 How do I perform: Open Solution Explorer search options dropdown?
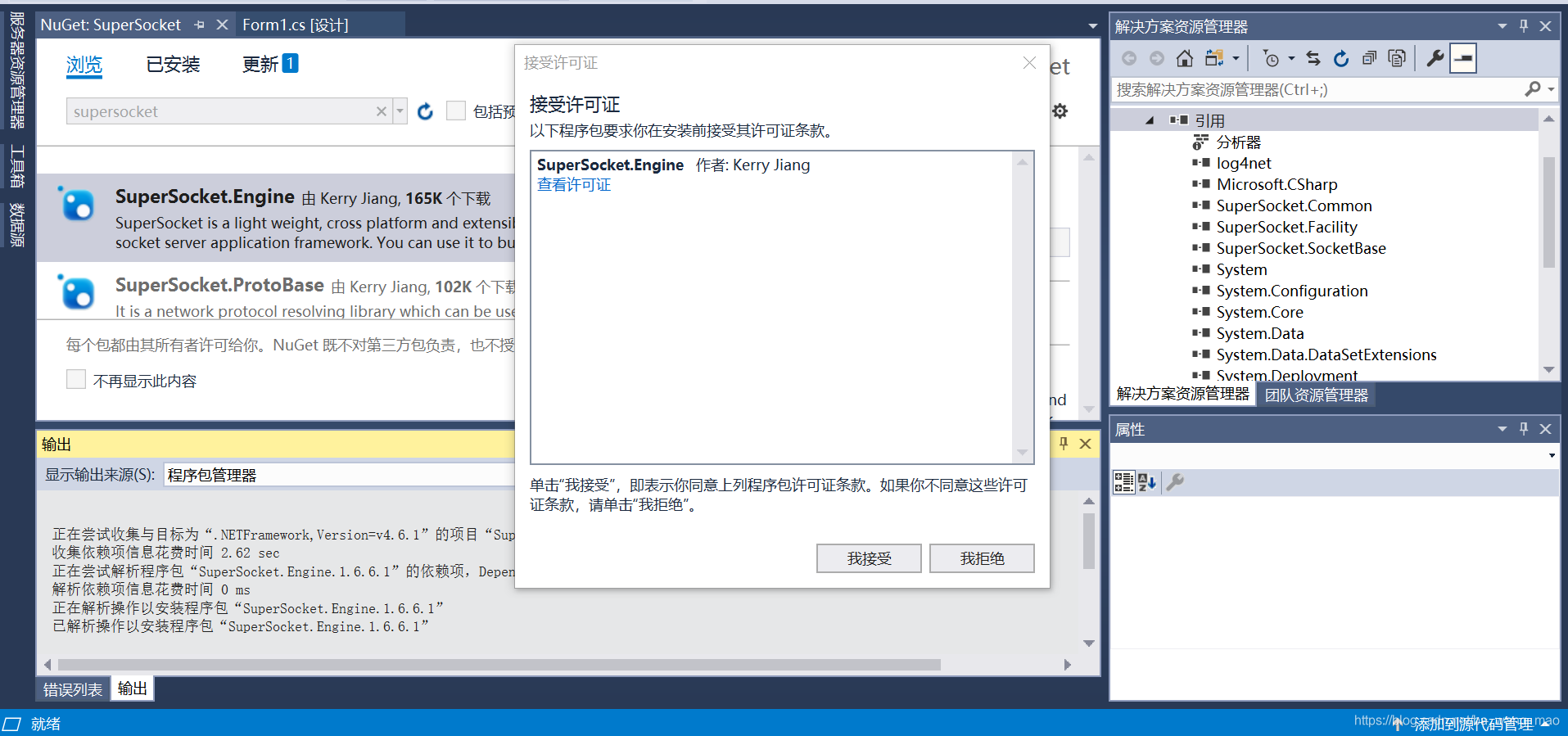1551,89
